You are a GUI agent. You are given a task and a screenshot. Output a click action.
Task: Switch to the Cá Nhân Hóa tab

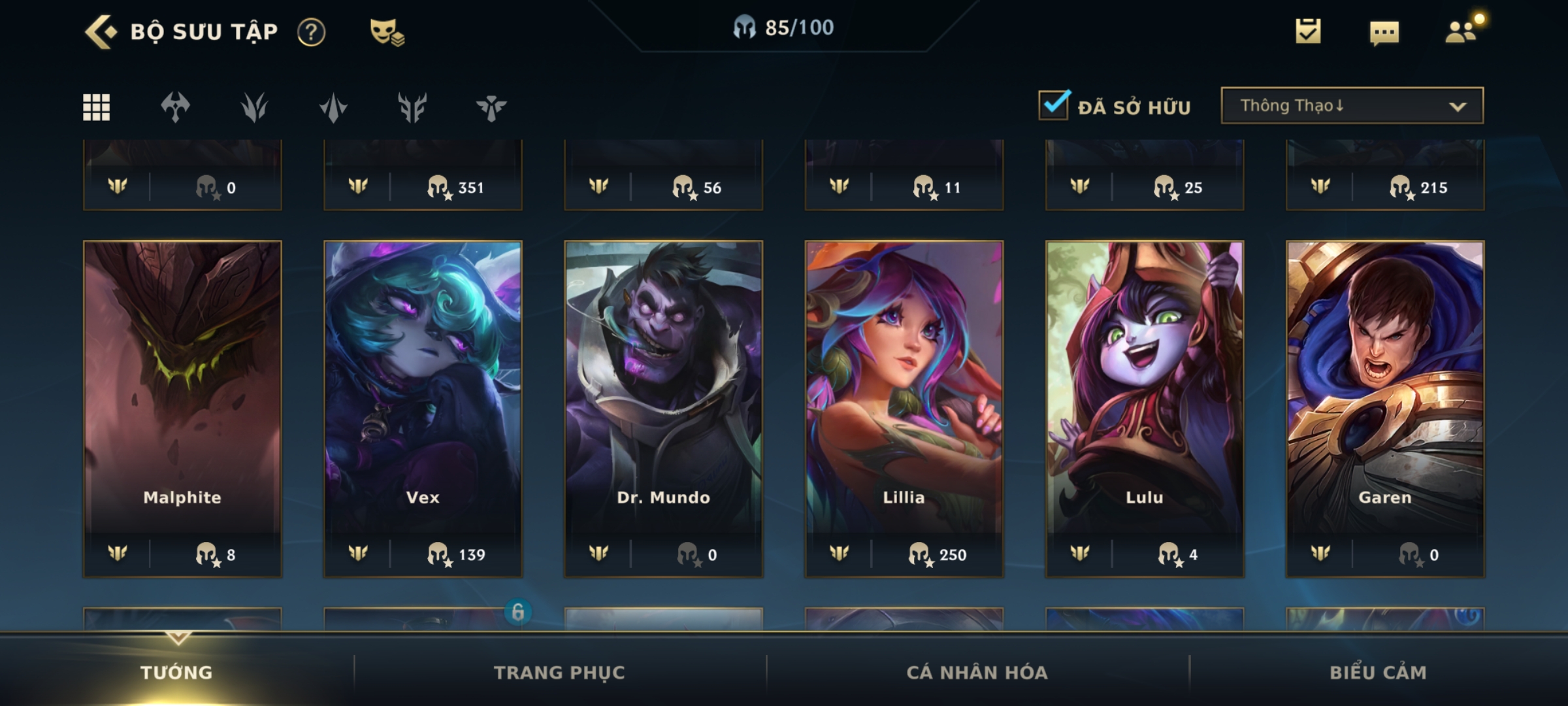point(977,672)
